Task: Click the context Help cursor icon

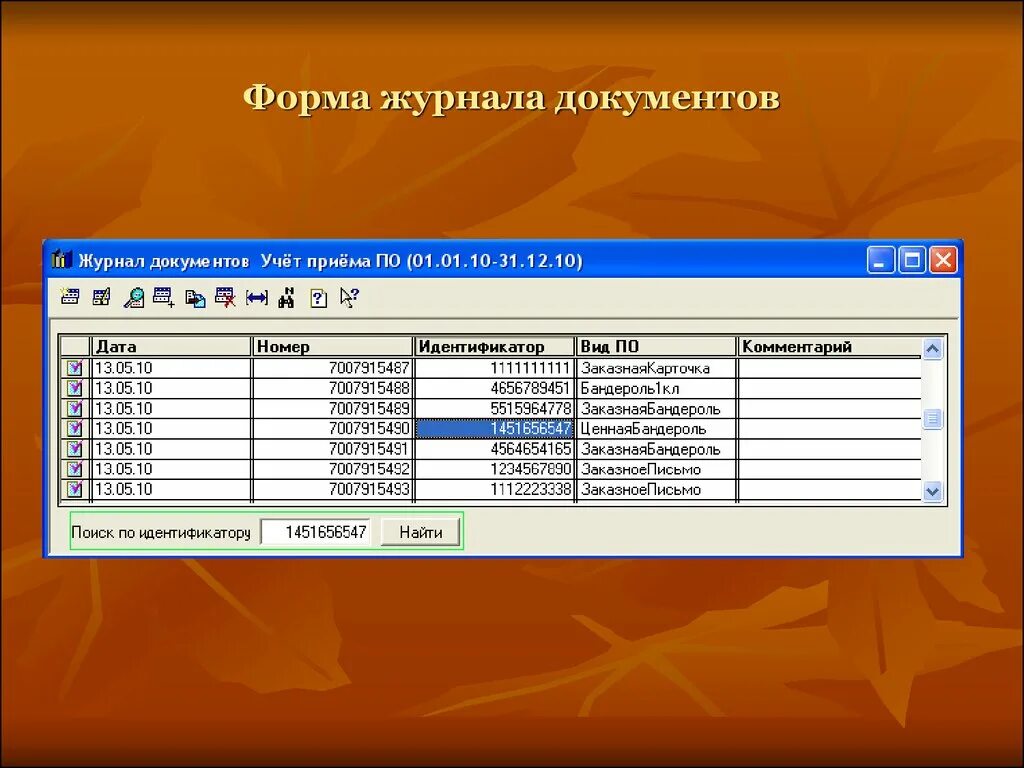Action: (349, 297)
